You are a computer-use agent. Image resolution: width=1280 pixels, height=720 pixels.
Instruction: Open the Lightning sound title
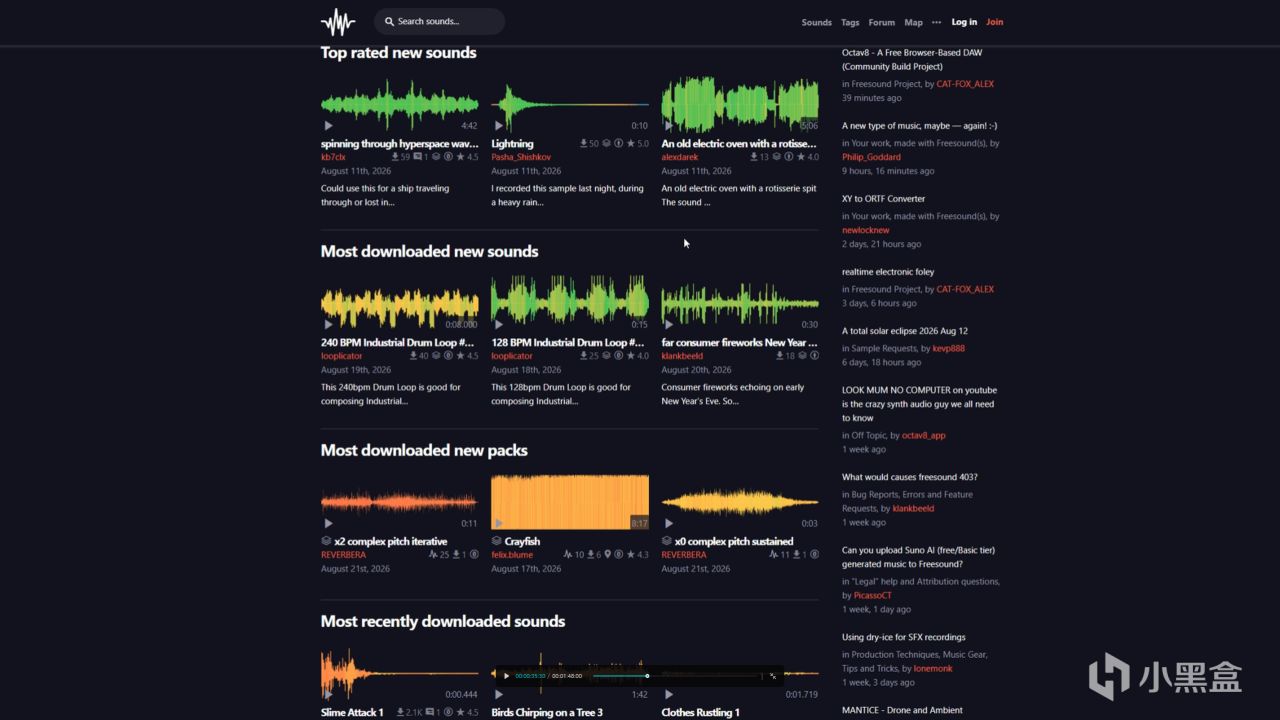pos(512,143)
